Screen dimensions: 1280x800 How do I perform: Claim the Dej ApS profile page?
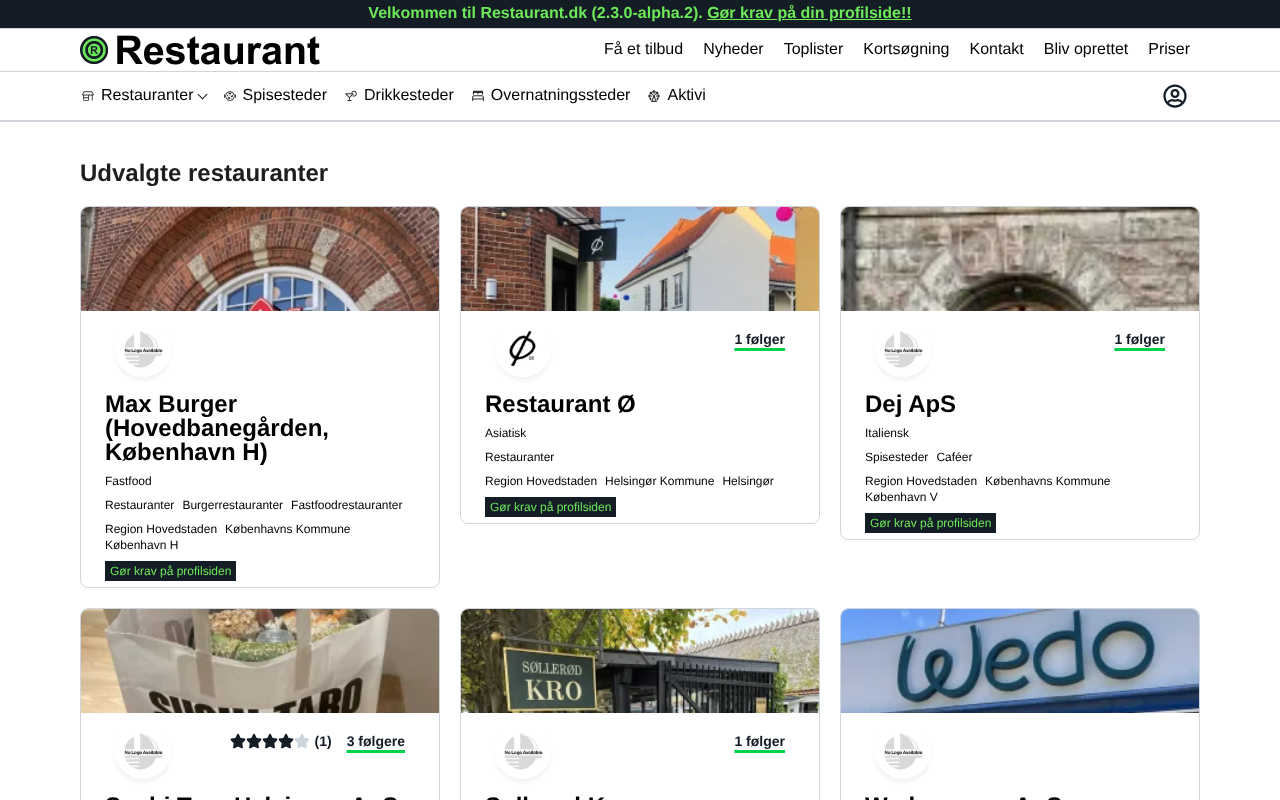930,523
